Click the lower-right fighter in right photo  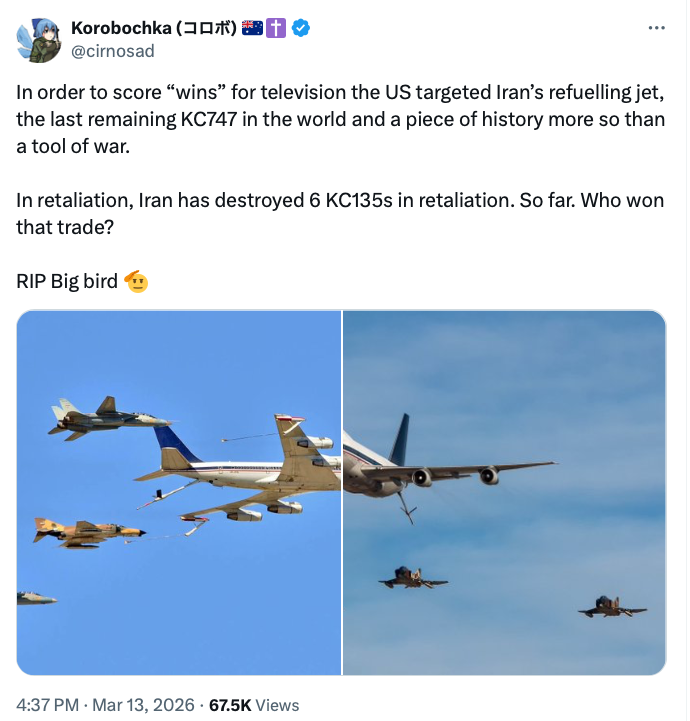[x=611, y=607]
